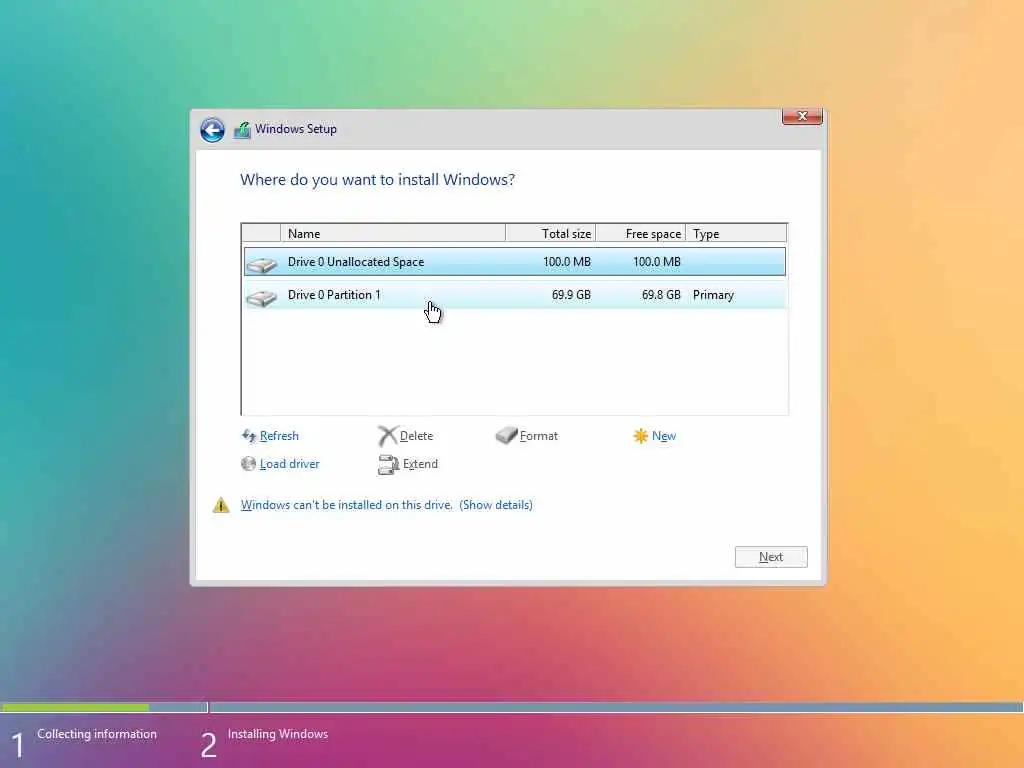This screenshot has height=768, width=1024.
Task: Sort by the Total size column header
Action: pos(551,233)
